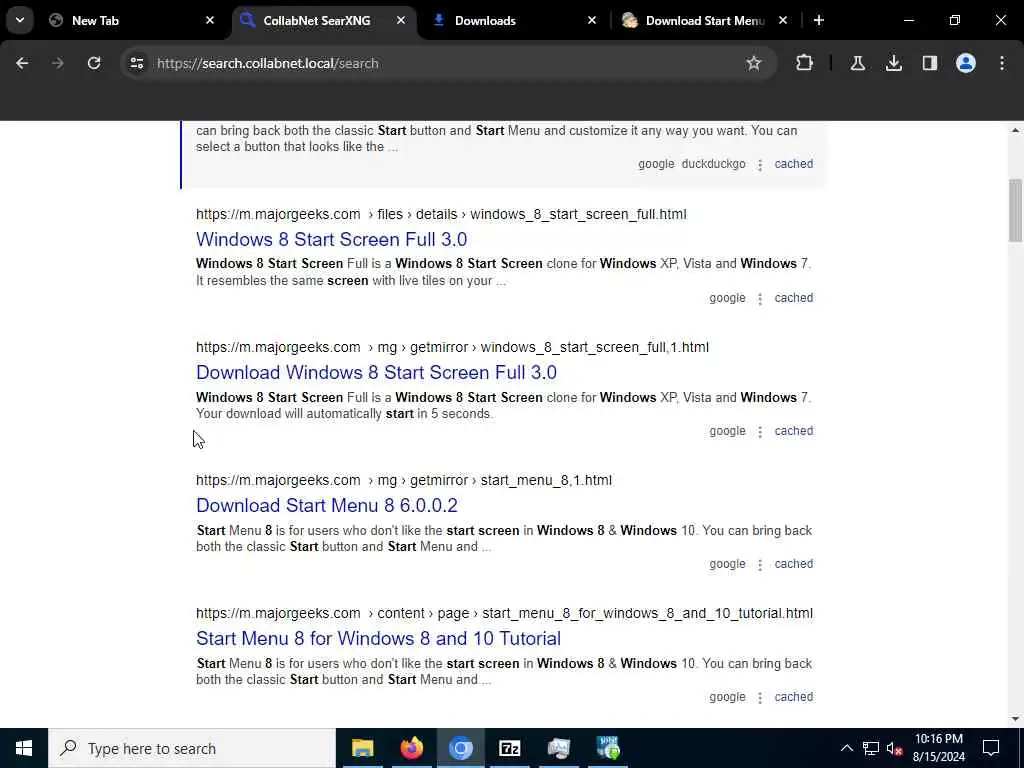Screen dimensions: 1024x768
Task: Close the Downloads tab
Action: (592, 21)
